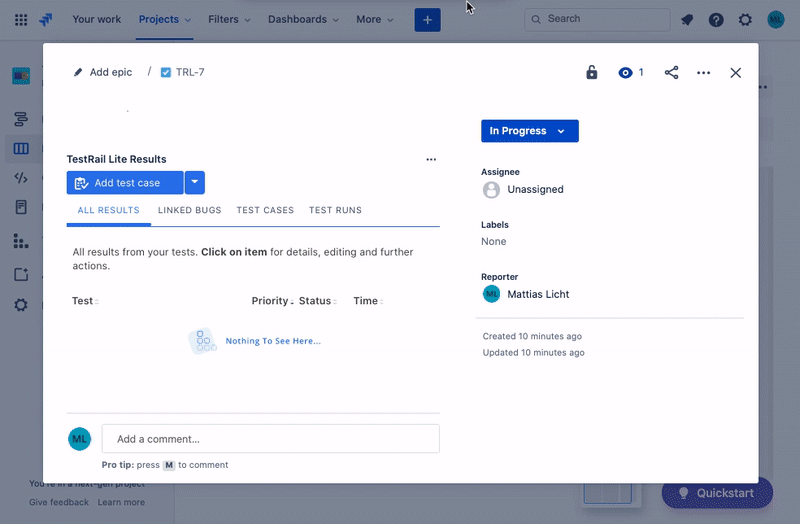Click the Quickstart button
This screenshot has height=524, width=800.
(x=717, y=493)
